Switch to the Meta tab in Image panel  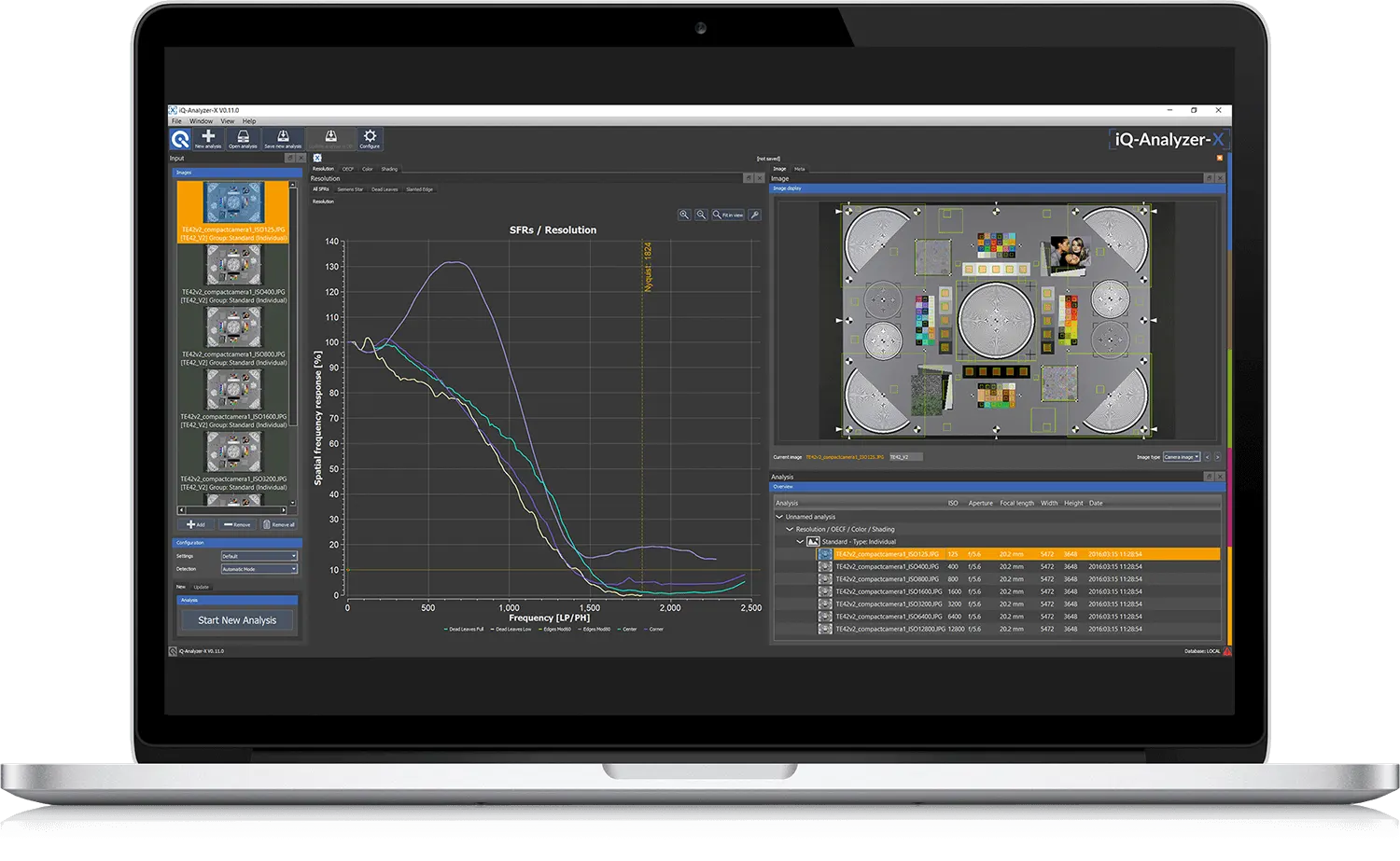[799, 169]
